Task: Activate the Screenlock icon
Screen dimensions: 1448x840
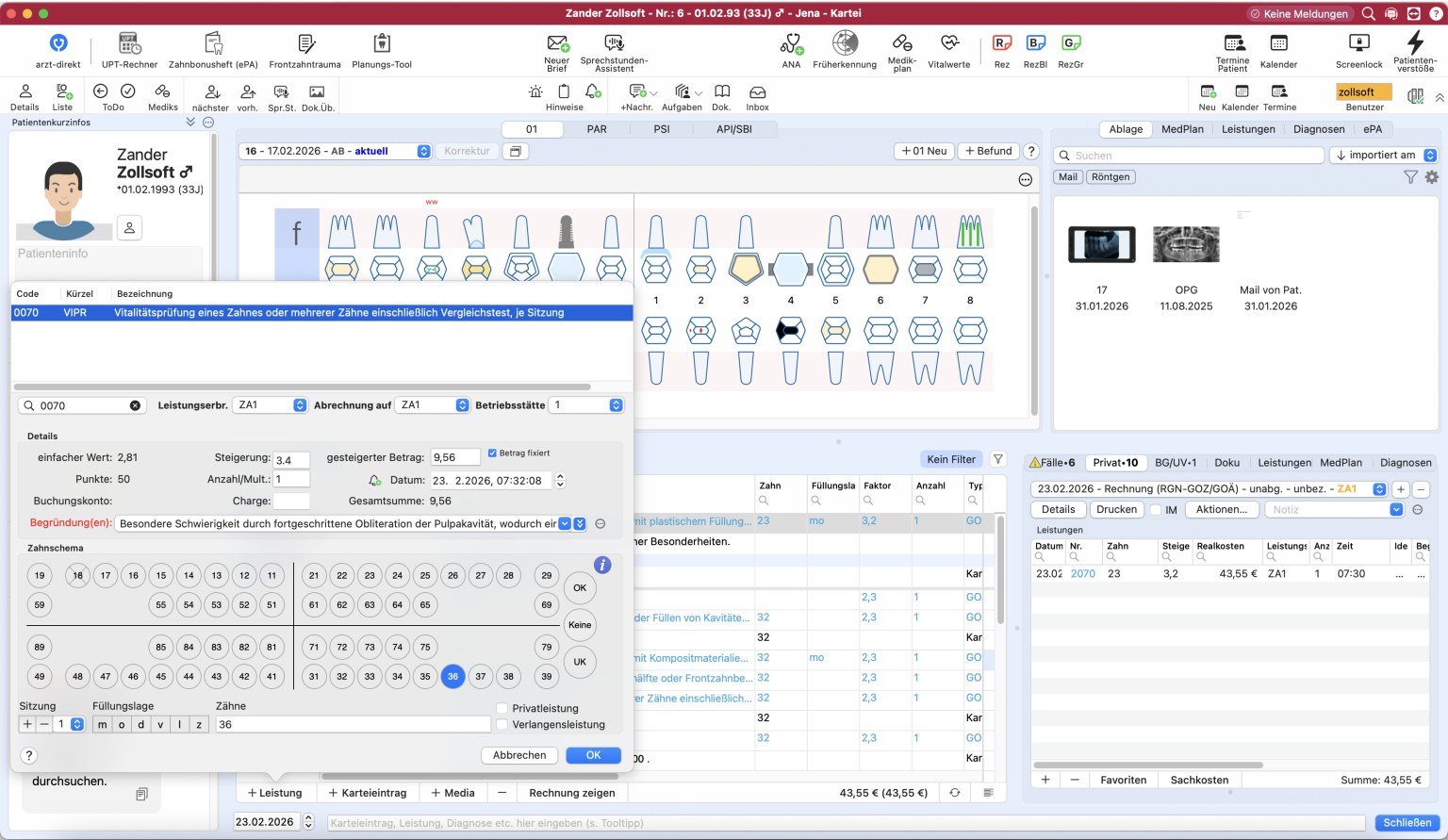Action: point(1358,43)
